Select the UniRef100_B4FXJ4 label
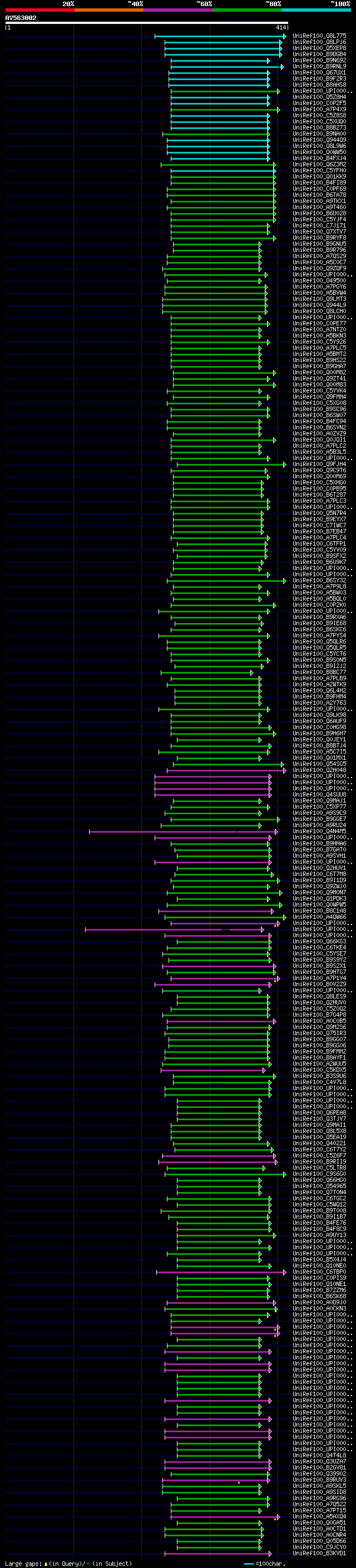The width and height of the screenshot is (356, 1568). click(x=319, y=159)
